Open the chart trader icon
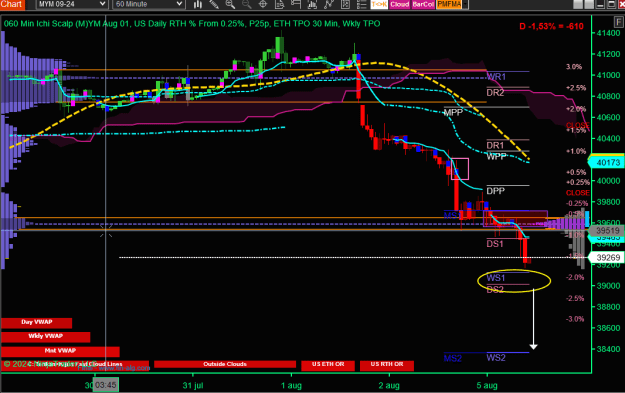 296,4
